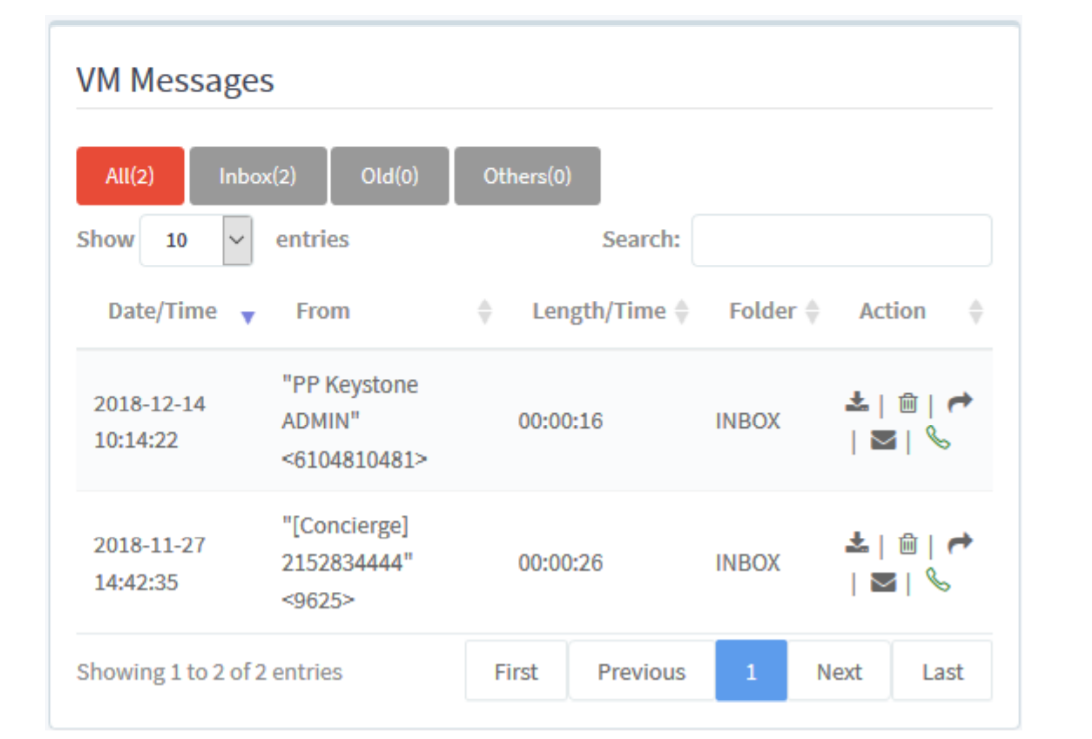Sort messages by Length/Time column arrows
The height and width of the screenshot is (739, 1092).
[682, 311]
